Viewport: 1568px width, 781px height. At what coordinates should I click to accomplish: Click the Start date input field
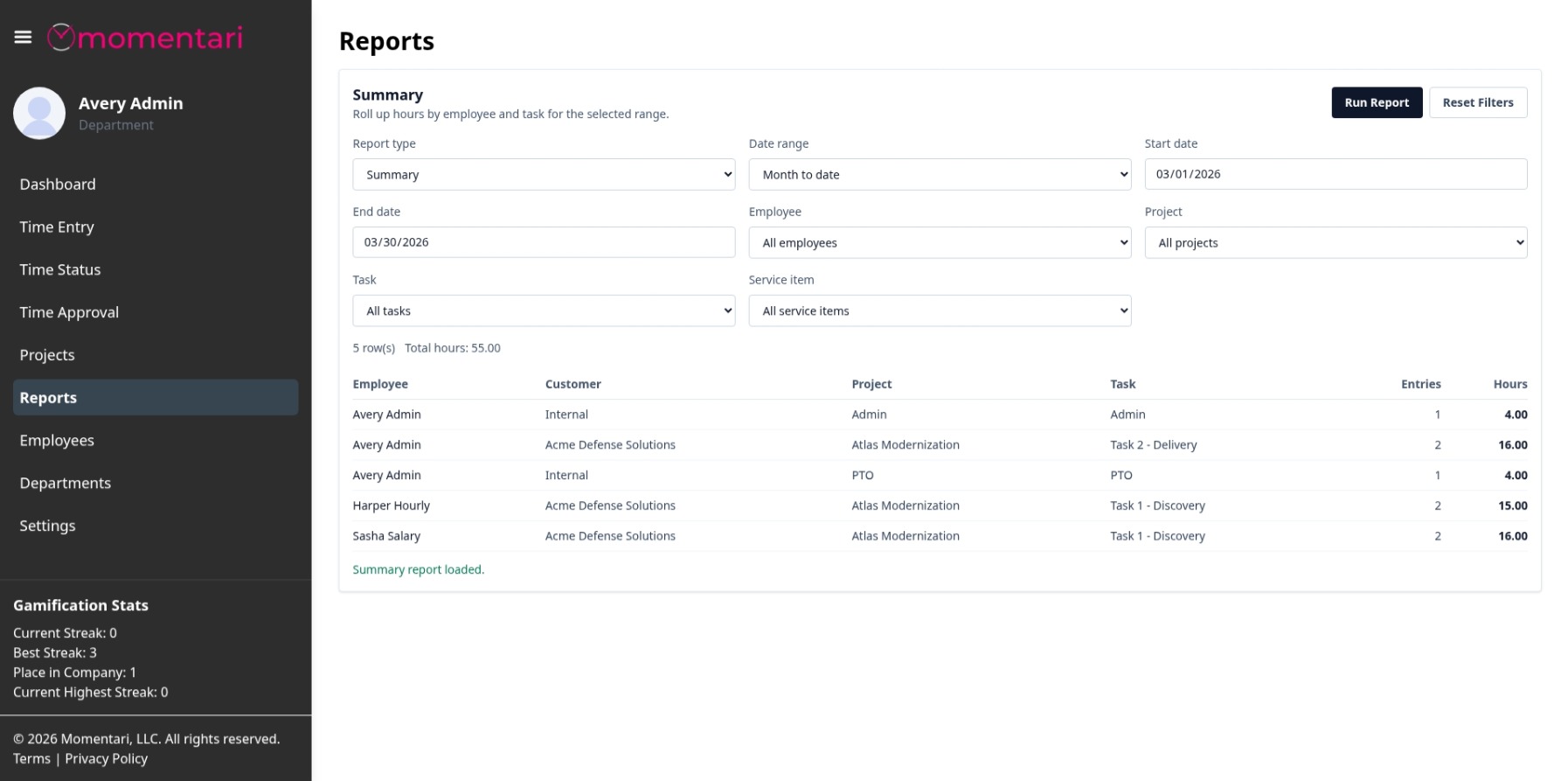click(1335, 174)
